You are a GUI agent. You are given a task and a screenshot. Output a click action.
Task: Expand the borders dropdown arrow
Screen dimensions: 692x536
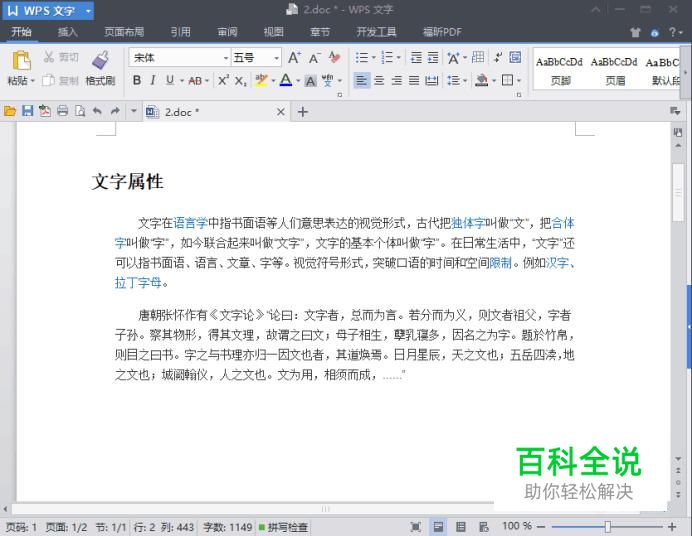(x=519, y=81)
